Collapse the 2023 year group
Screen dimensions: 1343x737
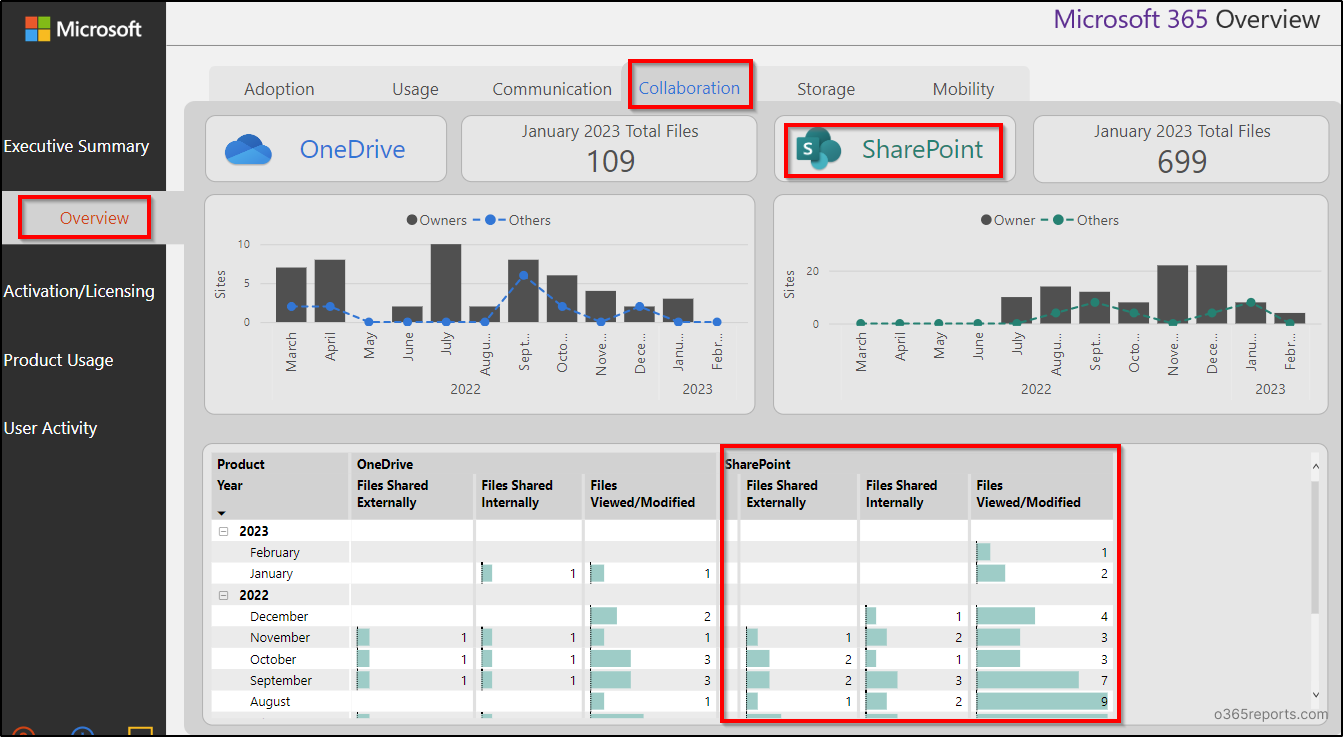click(x=224, y=532)
